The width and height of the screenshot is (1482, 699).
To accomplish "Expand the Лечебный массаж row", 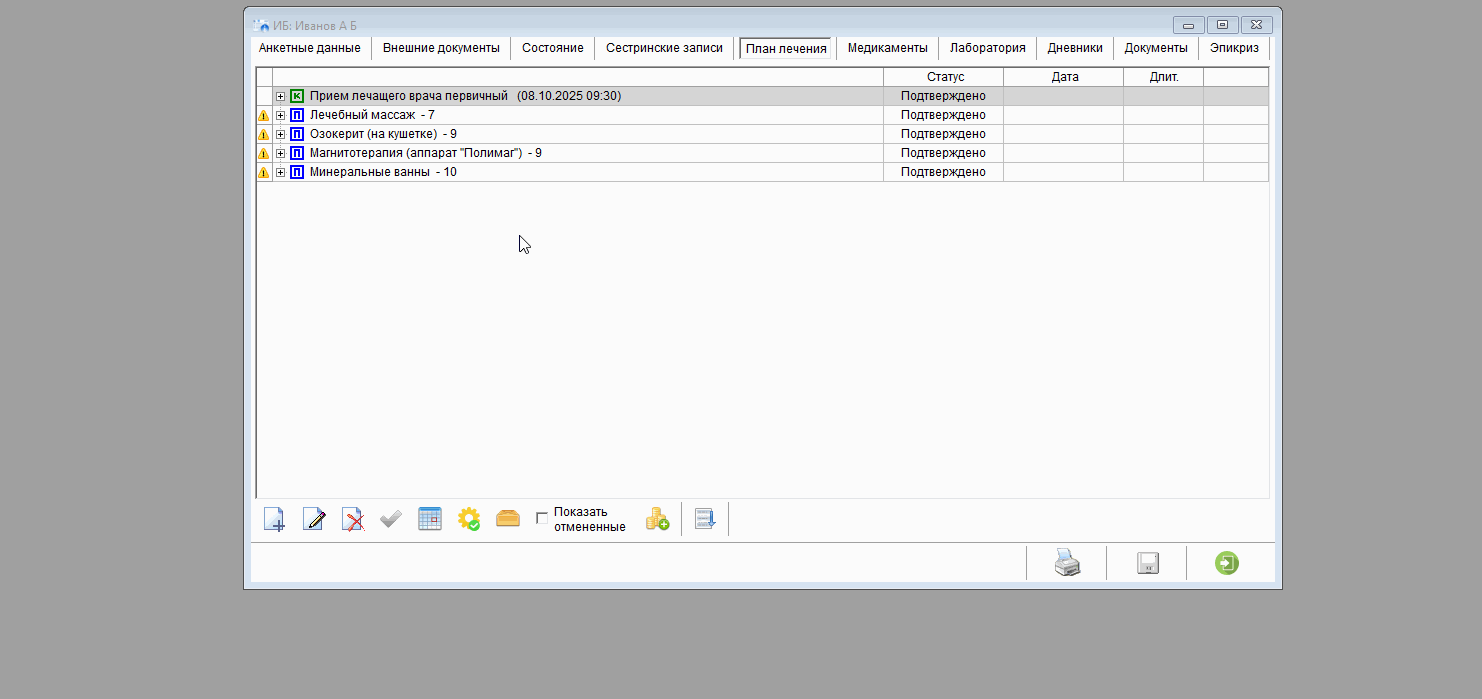I will point(281,115).
